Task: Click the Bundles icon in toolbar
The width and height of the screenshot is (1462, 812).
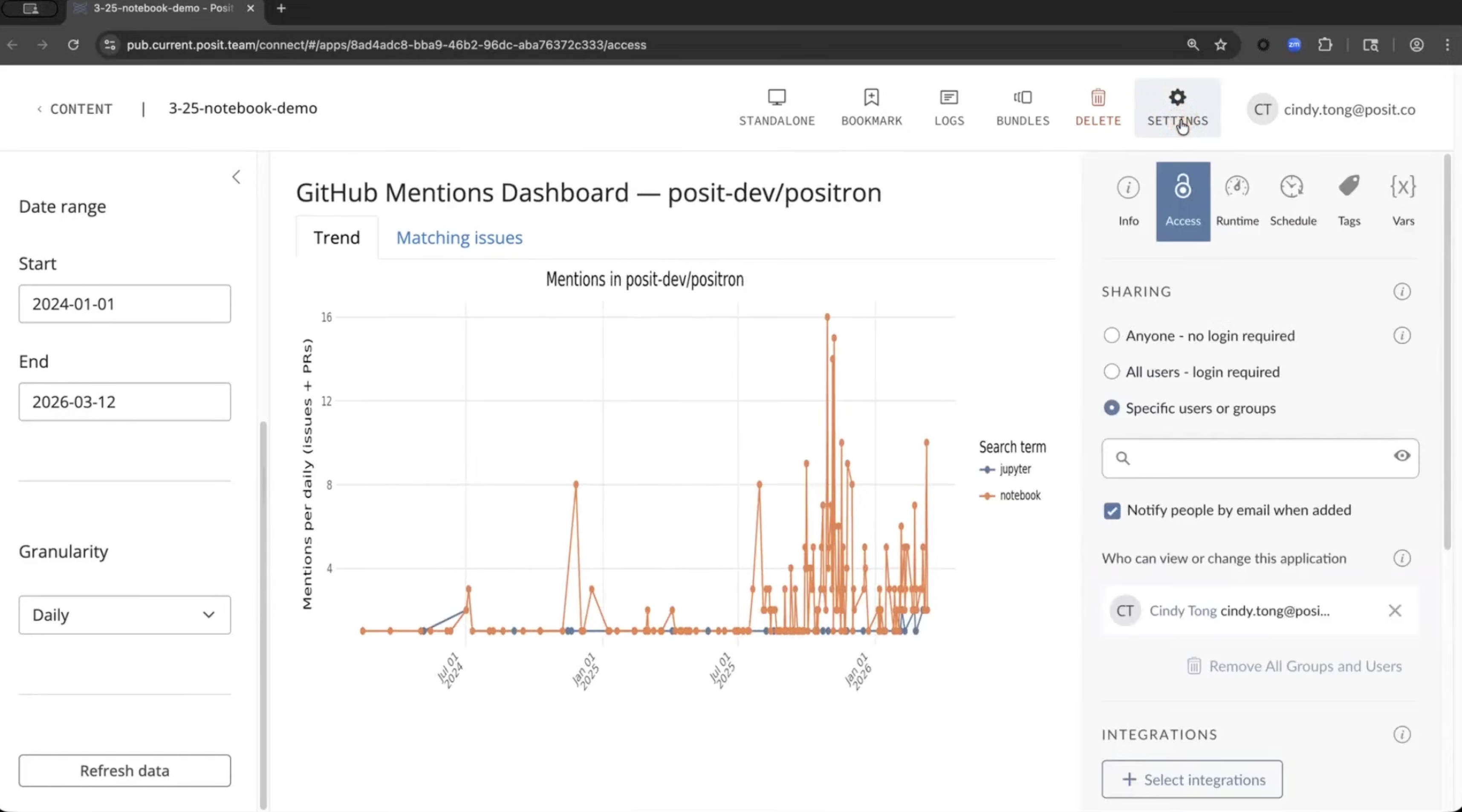Action: click(x=1023, y=107)
